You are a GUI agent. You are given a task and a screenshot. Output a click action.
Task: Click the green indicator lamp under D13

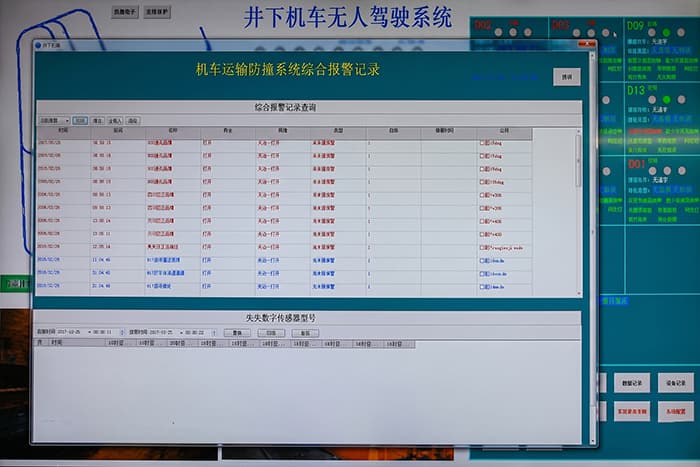point(667,99)
